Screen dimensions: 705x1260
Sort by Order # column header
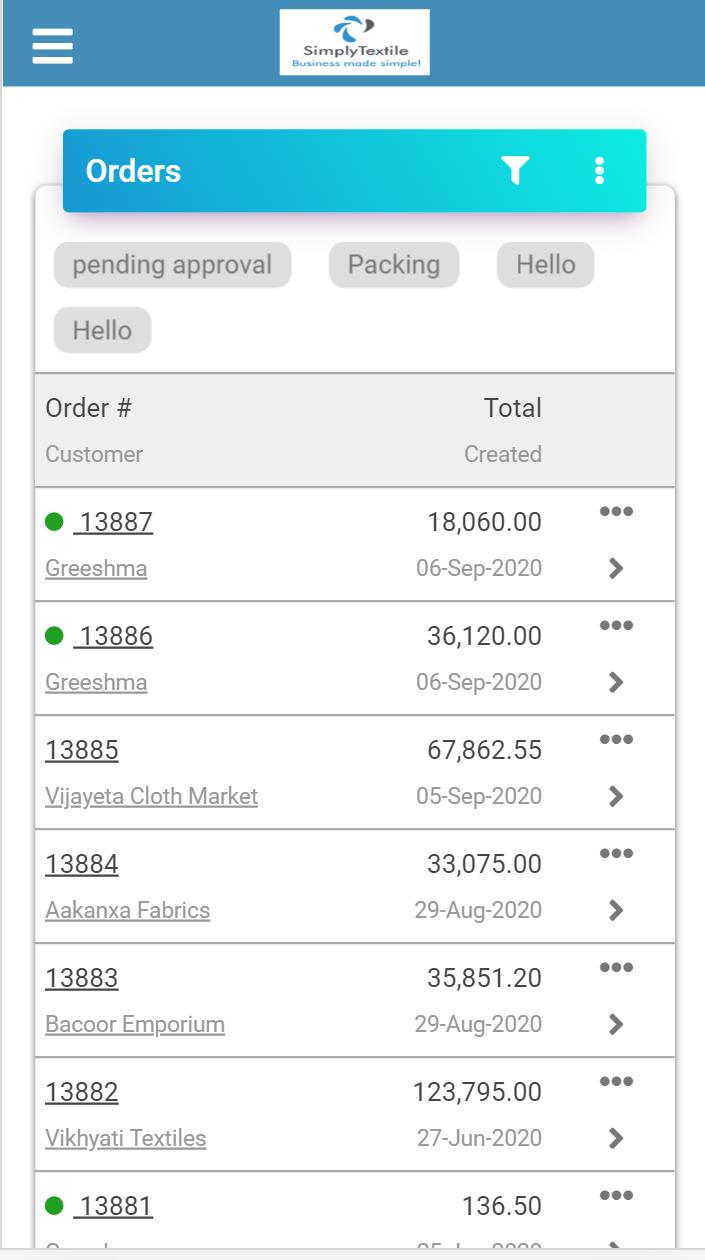pyautogui.click(x=89, y=408)
